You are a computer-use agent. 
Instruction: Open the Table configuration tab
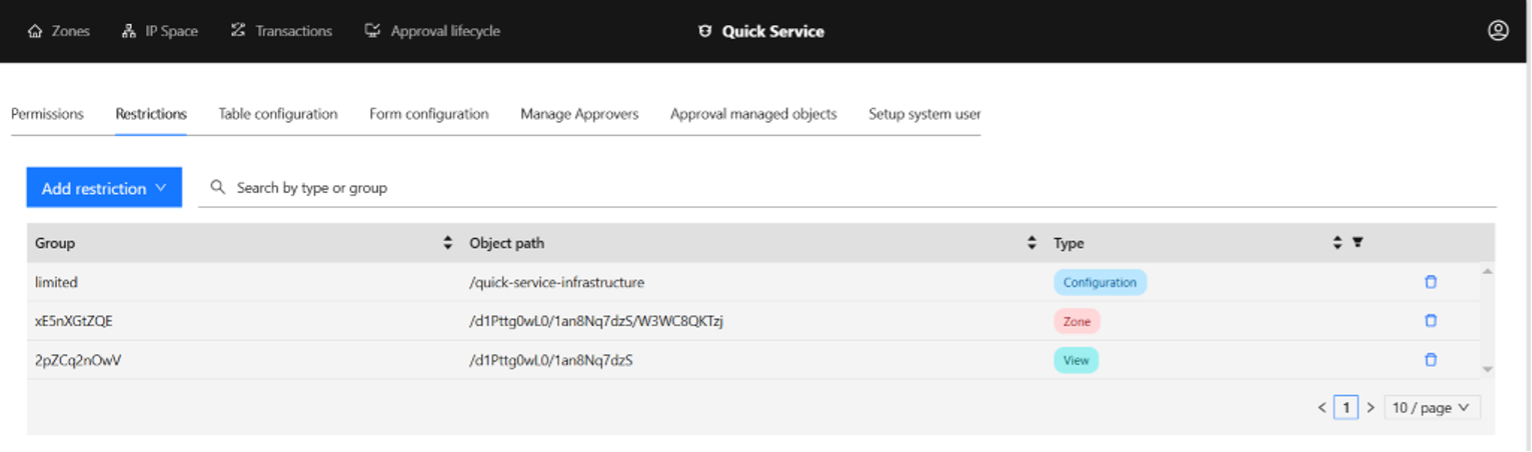coord(278,114)
